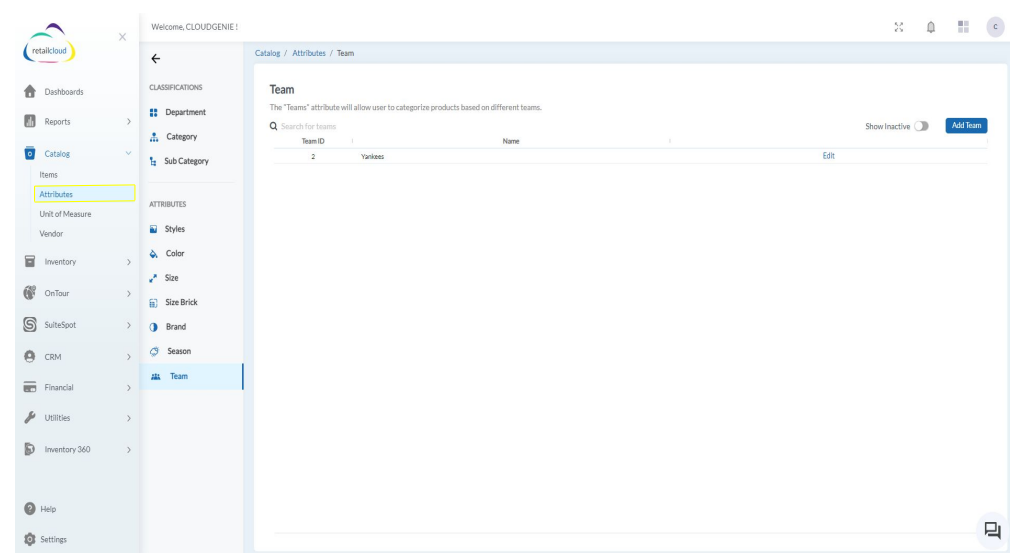Click the search magnifier icon
This screenshot has width=1023, height=555.
(274, 127)
